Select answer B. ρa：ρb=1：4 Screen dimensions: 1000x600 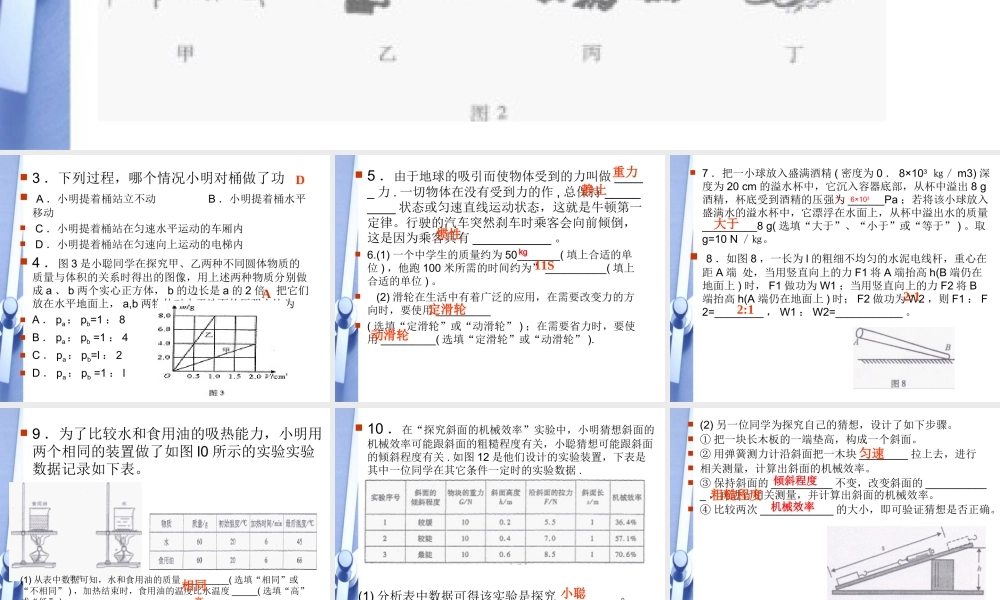point(80,337)
